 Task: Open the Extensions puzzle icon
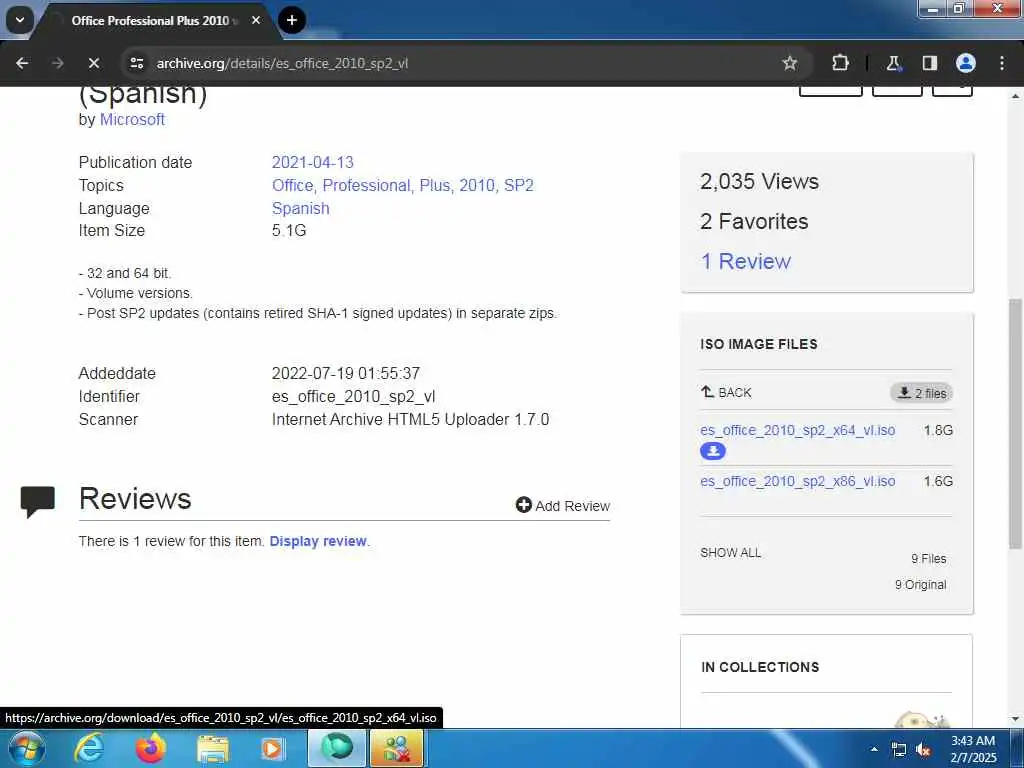[840, 63]
